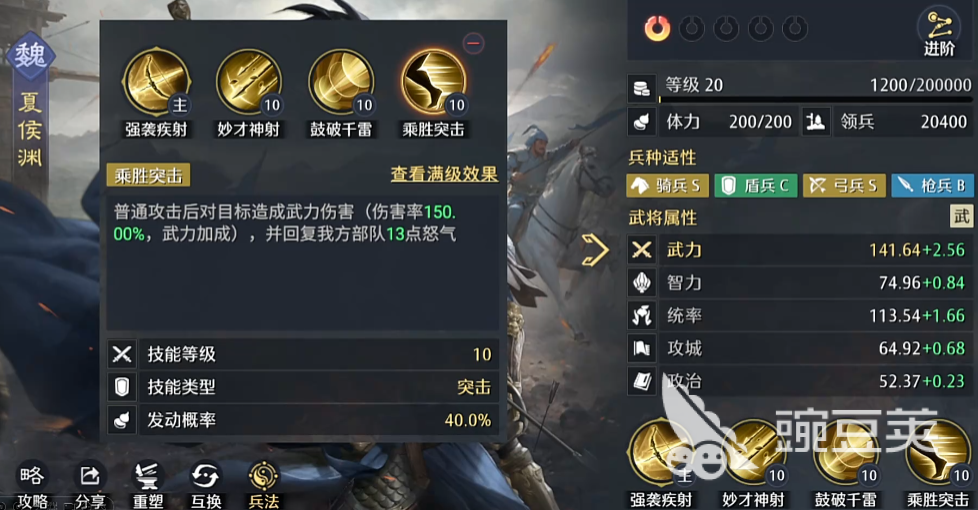Open the 重塑 reshape icon
Image resolution: width=978 pixels, height=510 pixels.
[148, 484]
